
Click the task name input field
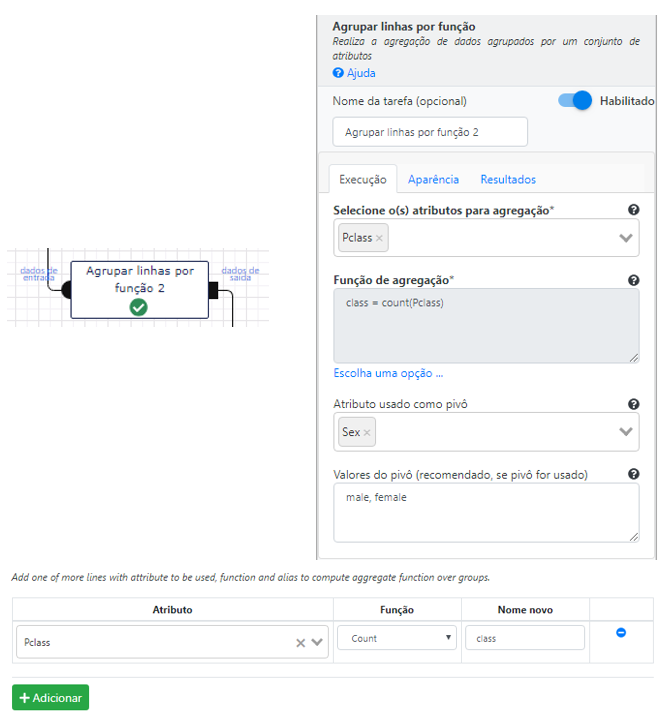coord(429,132)
